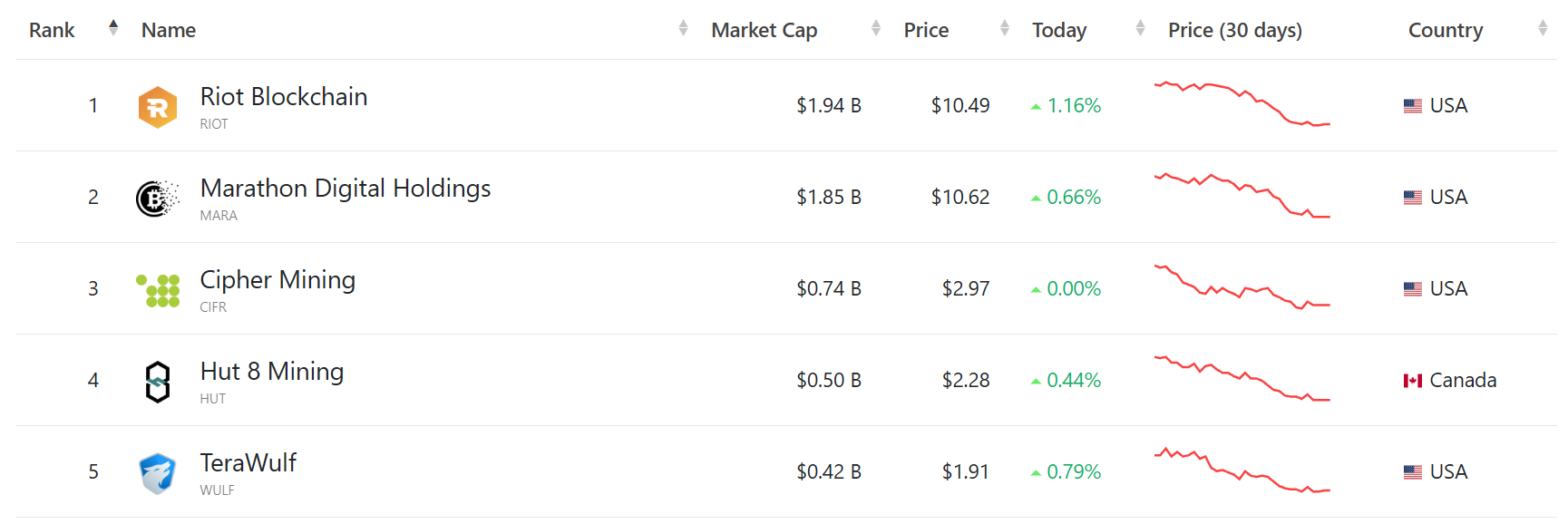The height and width of the screenshot is (524, 1568).
Task: Click the Hut 8 Mining logo
Action: click(x=158, y=382)
